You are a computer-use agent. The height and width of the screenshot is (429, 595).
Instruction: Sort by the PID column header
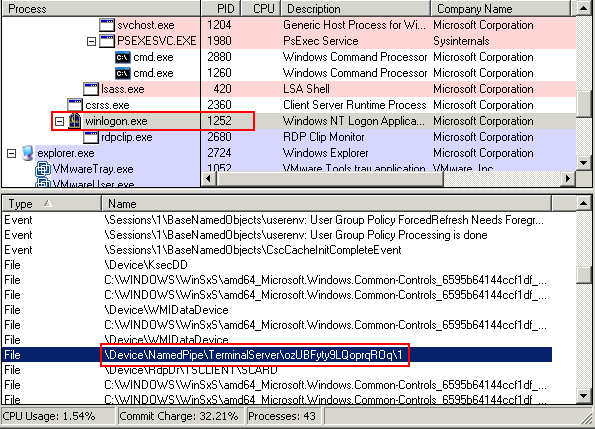tap(221, 8)
